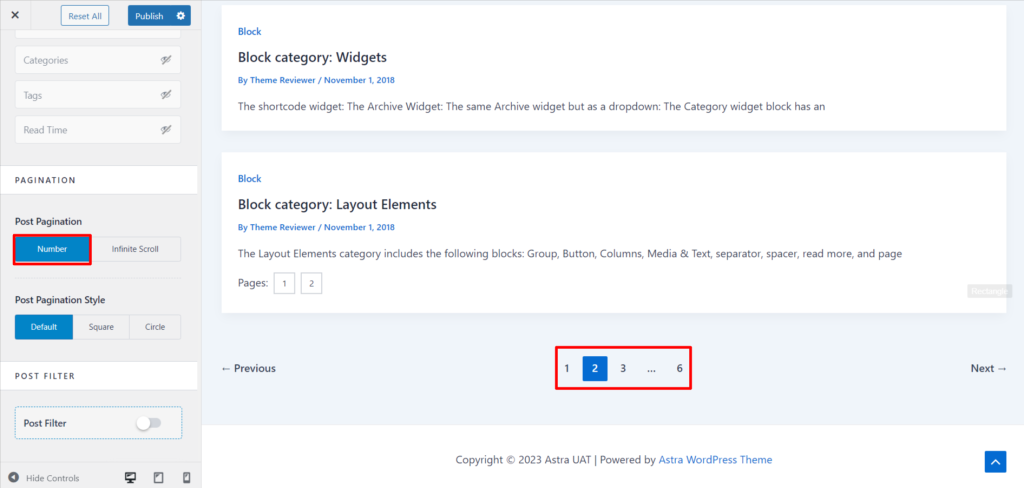Enable the Post Filter switch
The height and width of the screenshot is (488, 1024).
point(148,423)
